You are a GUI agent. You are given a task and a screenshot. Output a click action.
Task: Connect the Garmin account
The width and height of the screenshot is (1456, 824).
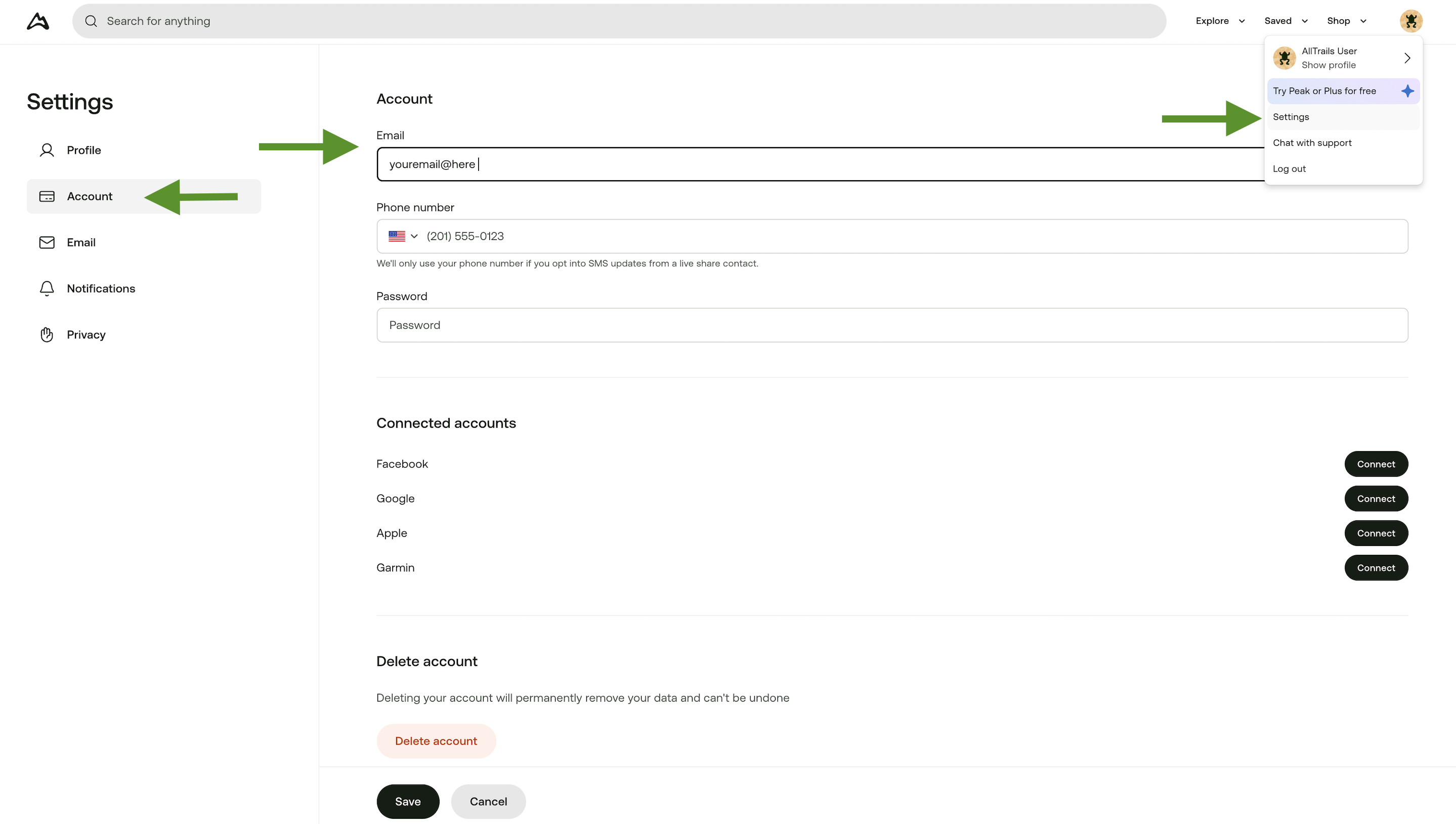[x=1376, y=567]
